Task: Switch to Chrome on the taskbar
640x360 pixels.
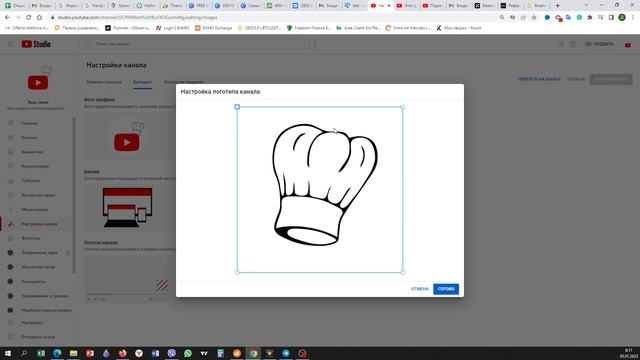Action: [x=253, y=353]
